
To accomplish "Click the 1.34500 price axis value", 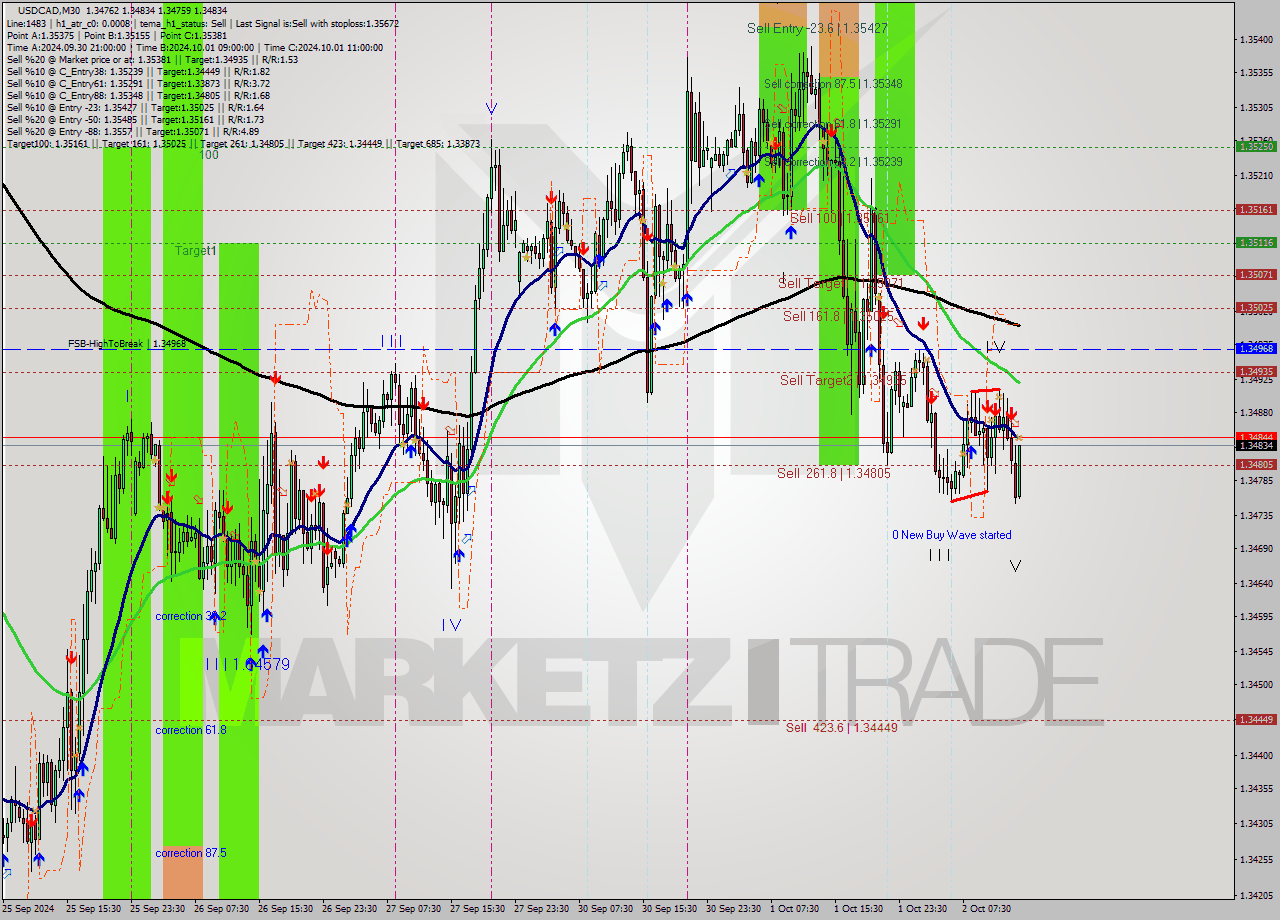I will tap(1256, 685).
